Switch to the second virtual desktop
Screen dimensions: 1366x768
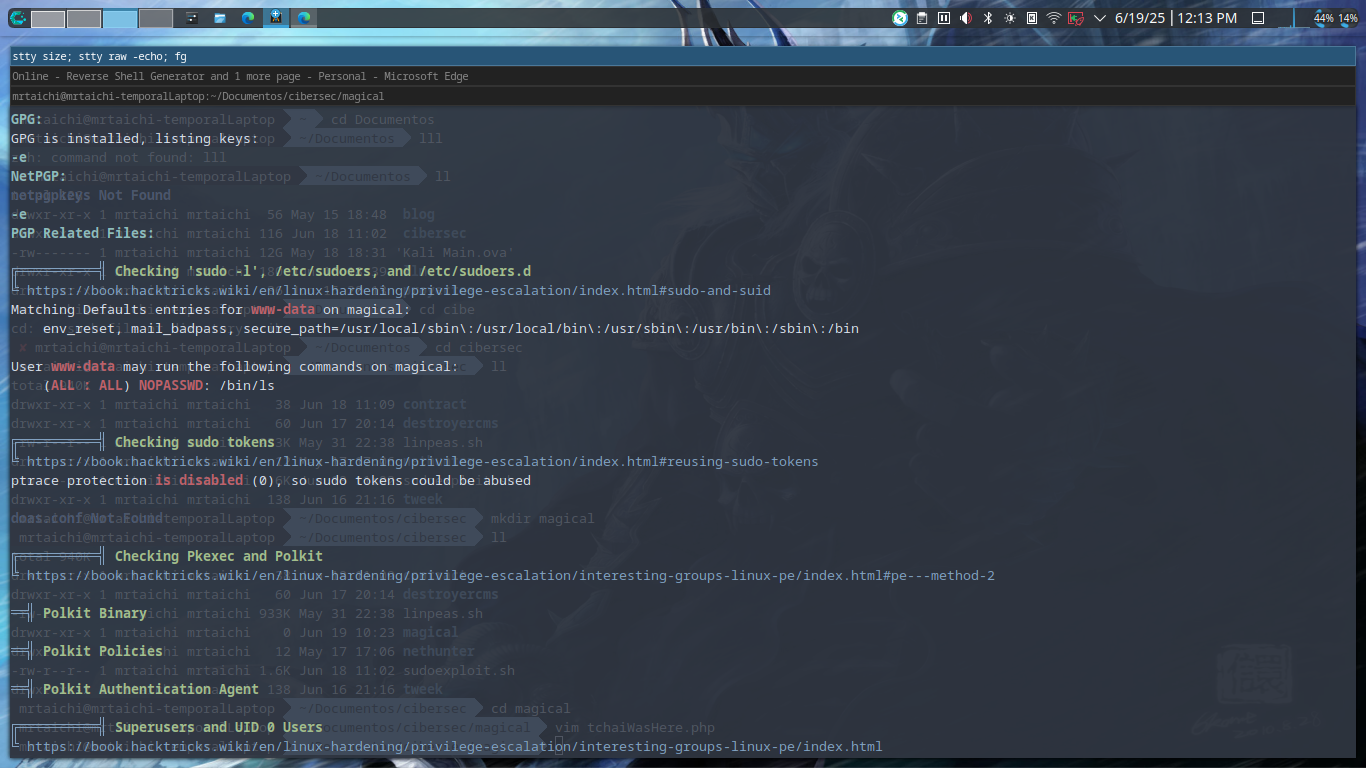84,18
